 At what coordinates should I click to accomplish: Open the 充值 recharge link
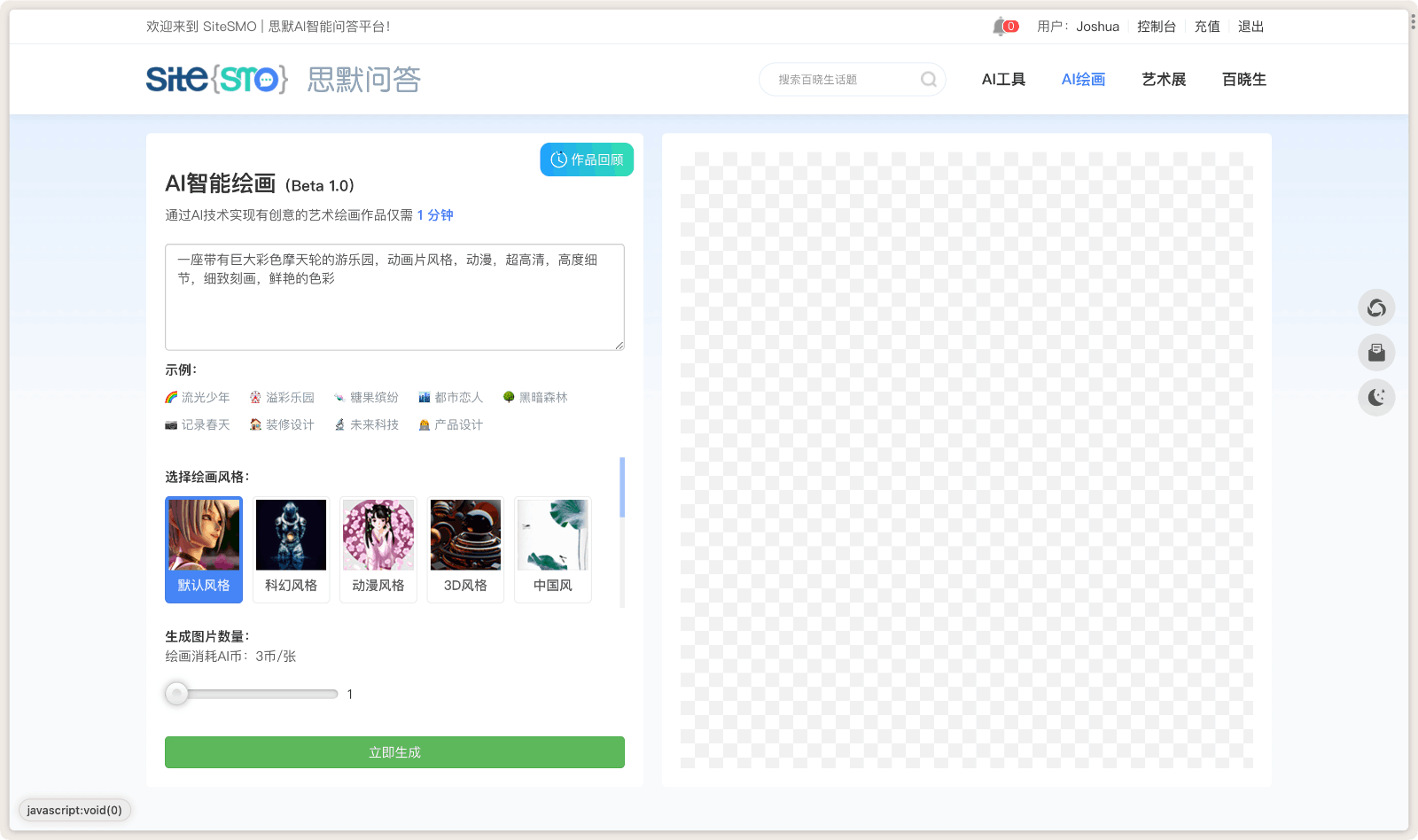[x=1207, y=26]
